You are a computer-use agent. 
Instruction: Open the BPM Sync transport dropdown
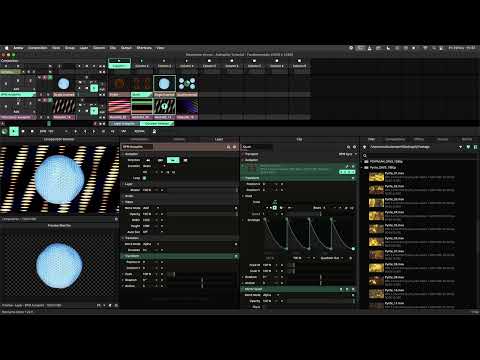point(348,154)
